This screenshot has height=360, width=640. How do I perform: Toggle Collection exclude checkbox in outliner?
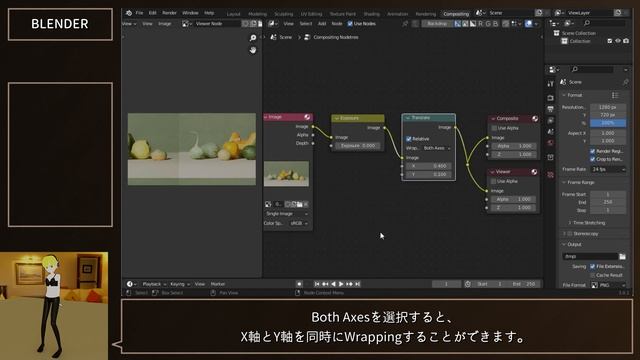[x=610, y=41]
